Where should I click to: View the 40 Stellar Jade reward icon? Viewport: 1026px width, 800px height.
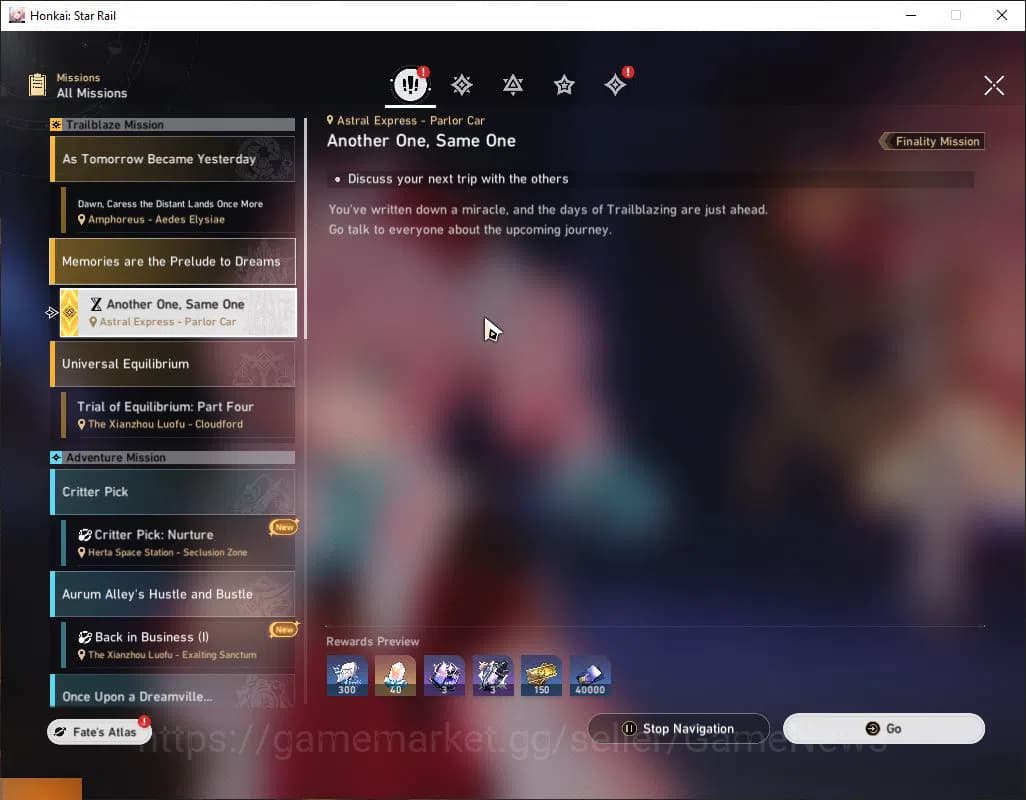pyautogui.click(x=395, y=675)
